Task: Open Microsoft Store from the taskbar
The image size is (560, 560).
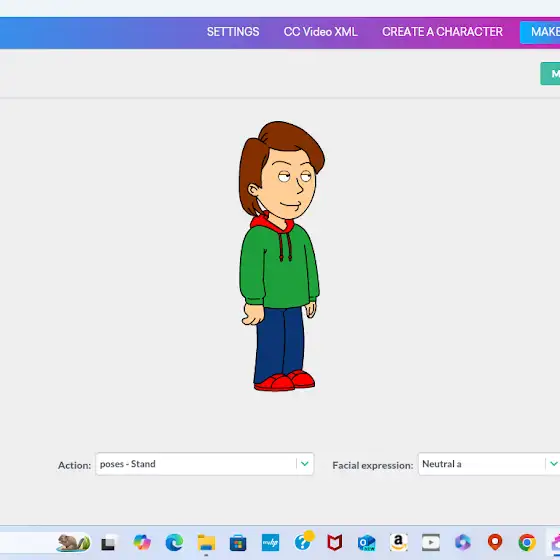Action: point(238,543)
